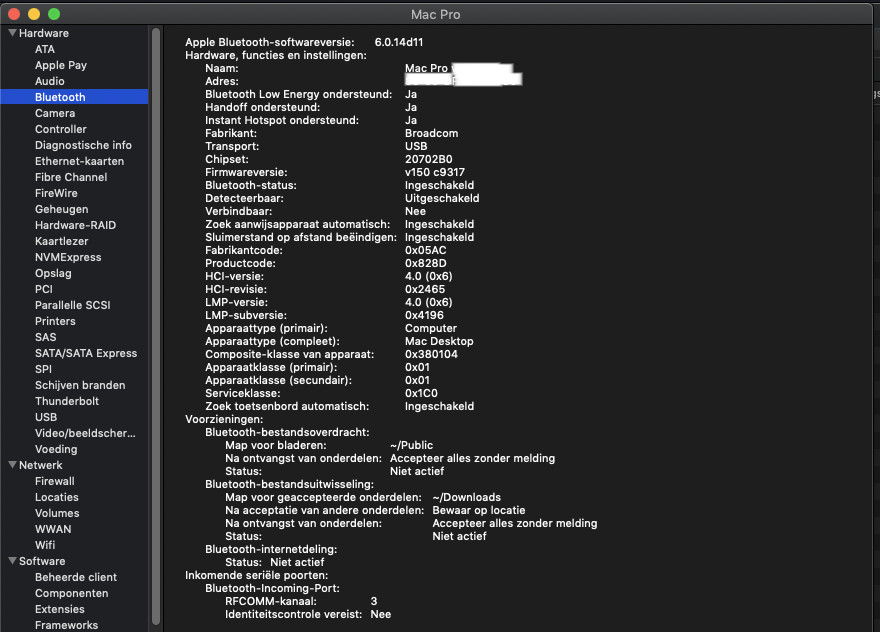Click the LMP-subversie value 0x4196
This screenshot has width=880, height=632.
(x=424, y=315)
